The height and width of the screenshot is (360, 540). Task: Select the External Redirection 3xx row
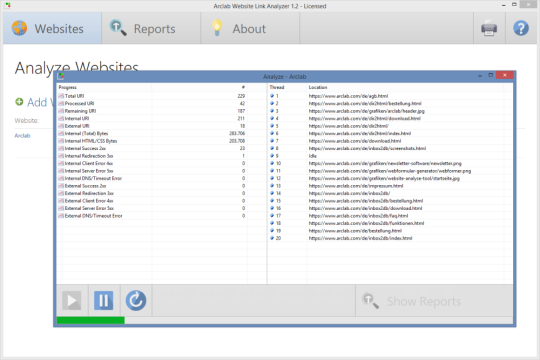[x=152, y=193]
